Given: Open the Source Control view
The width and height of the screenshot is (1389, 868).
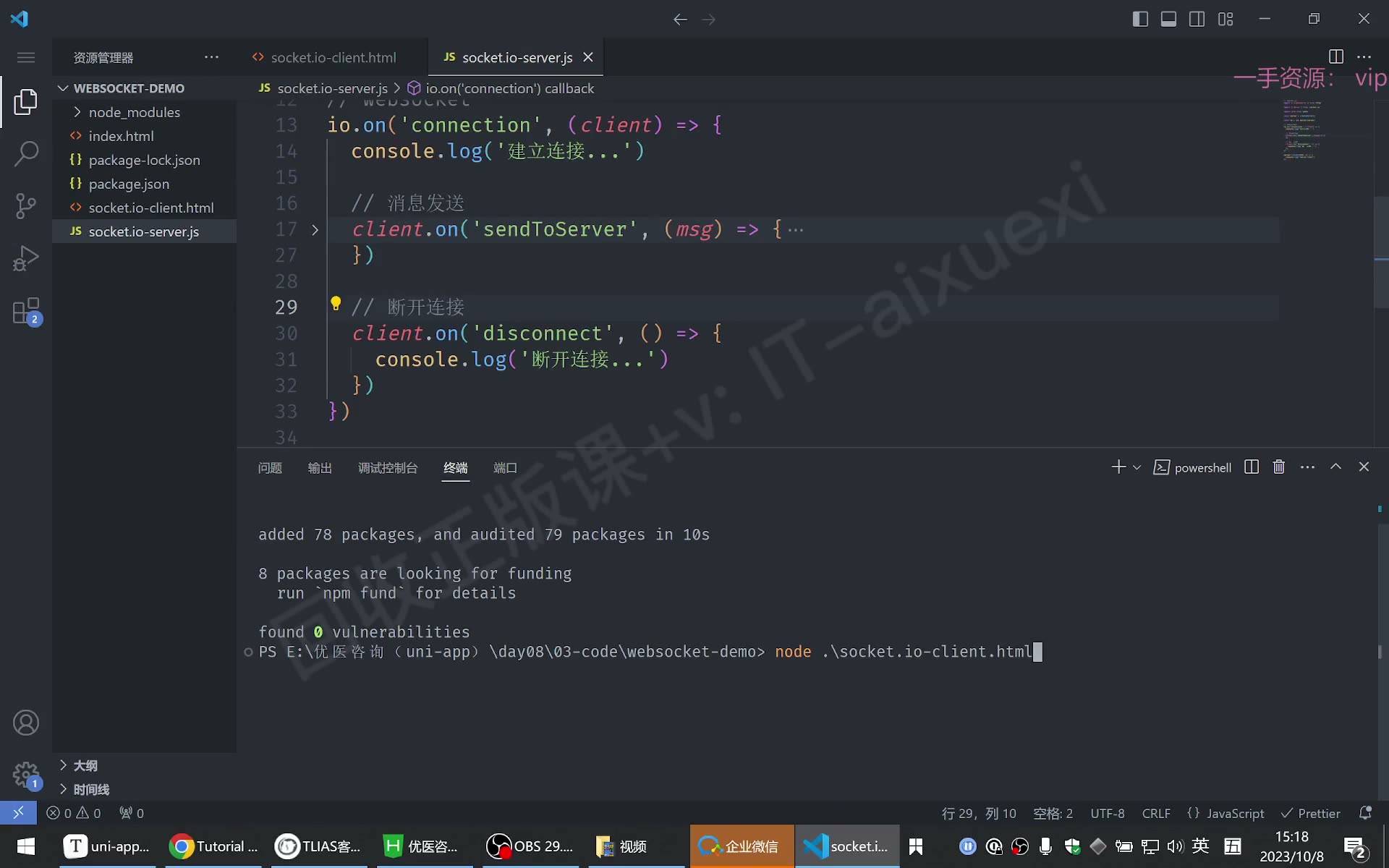Looking at the screenshot, I should (x=26, y=206).
